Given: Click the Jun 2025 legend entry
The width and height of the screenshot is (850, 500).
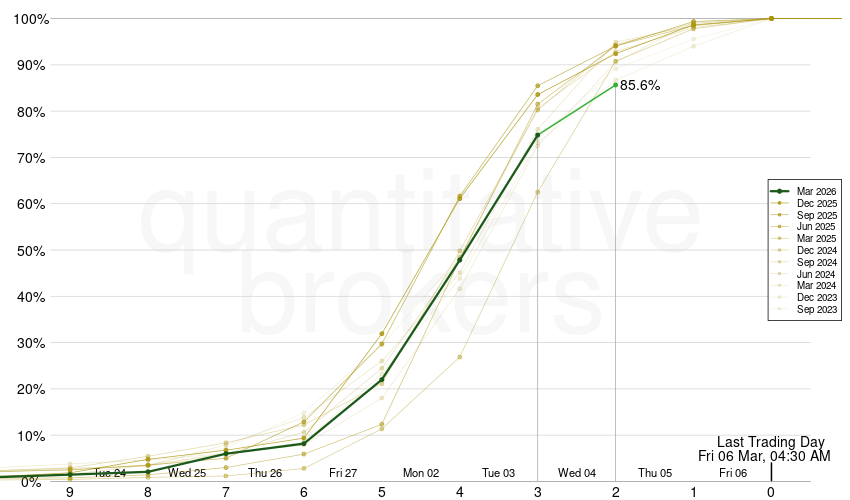Looking at the screenshot, I should pos(816,227).
